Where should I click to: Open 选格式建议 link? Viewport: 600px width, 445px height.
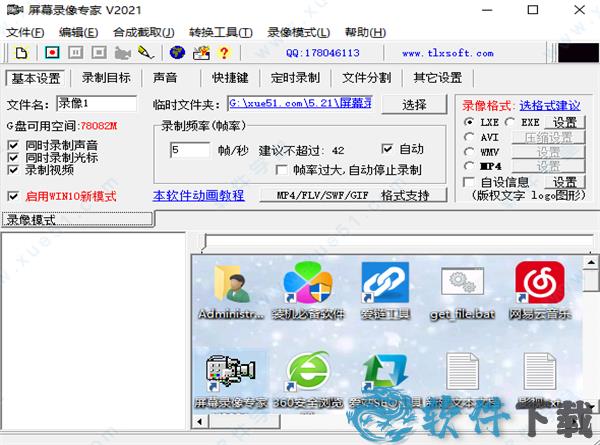(549, 105)
